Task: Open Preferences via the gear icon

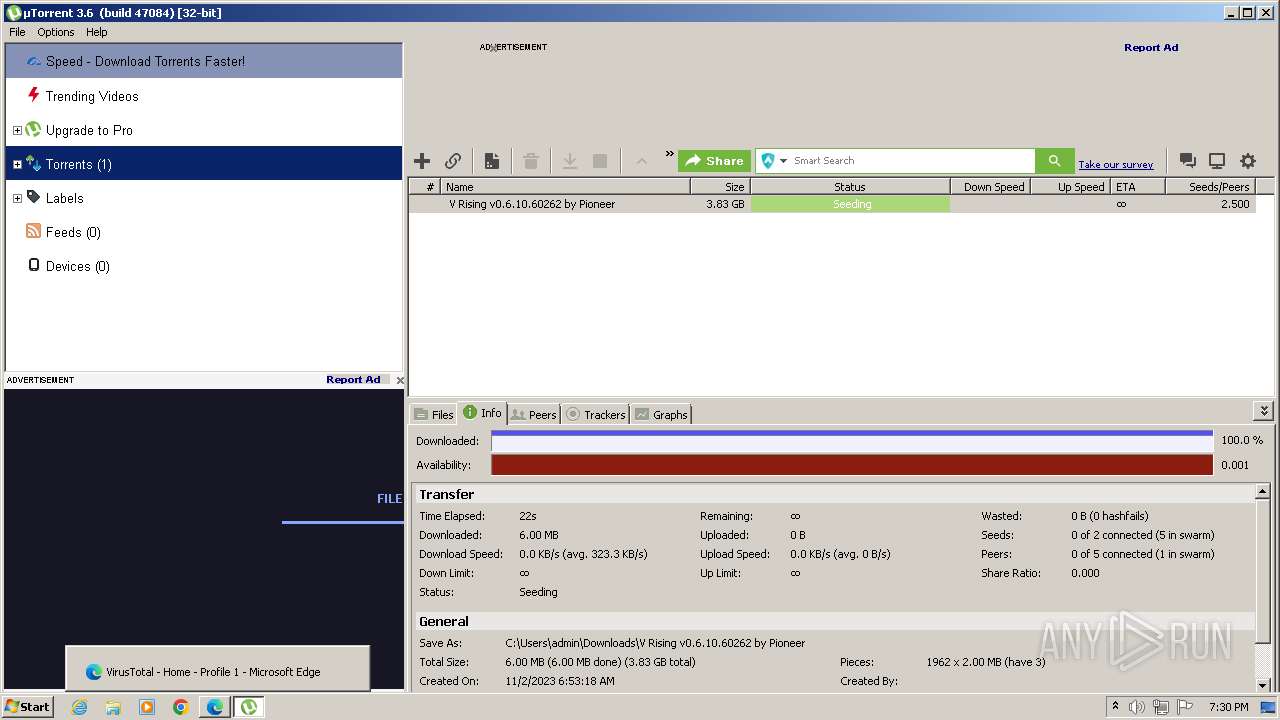Action: (1248, 161)
